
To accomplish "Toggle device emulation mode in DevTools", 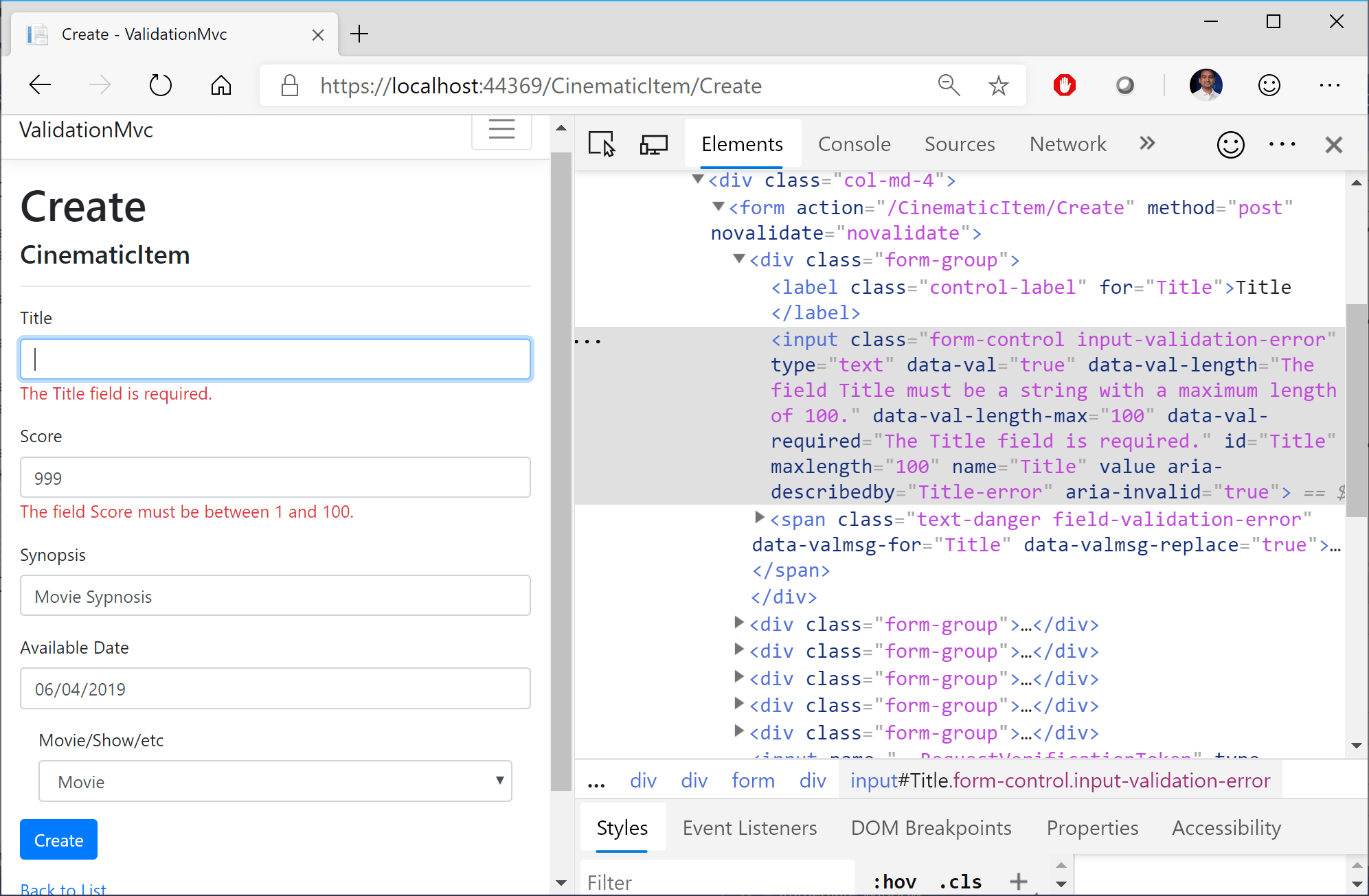I will 653,143.
